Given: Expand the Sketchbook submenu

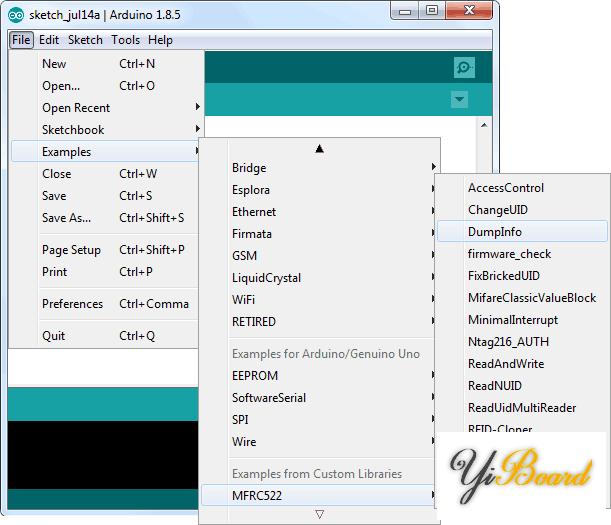Looking at the screenshot, I should pos(105,130).
